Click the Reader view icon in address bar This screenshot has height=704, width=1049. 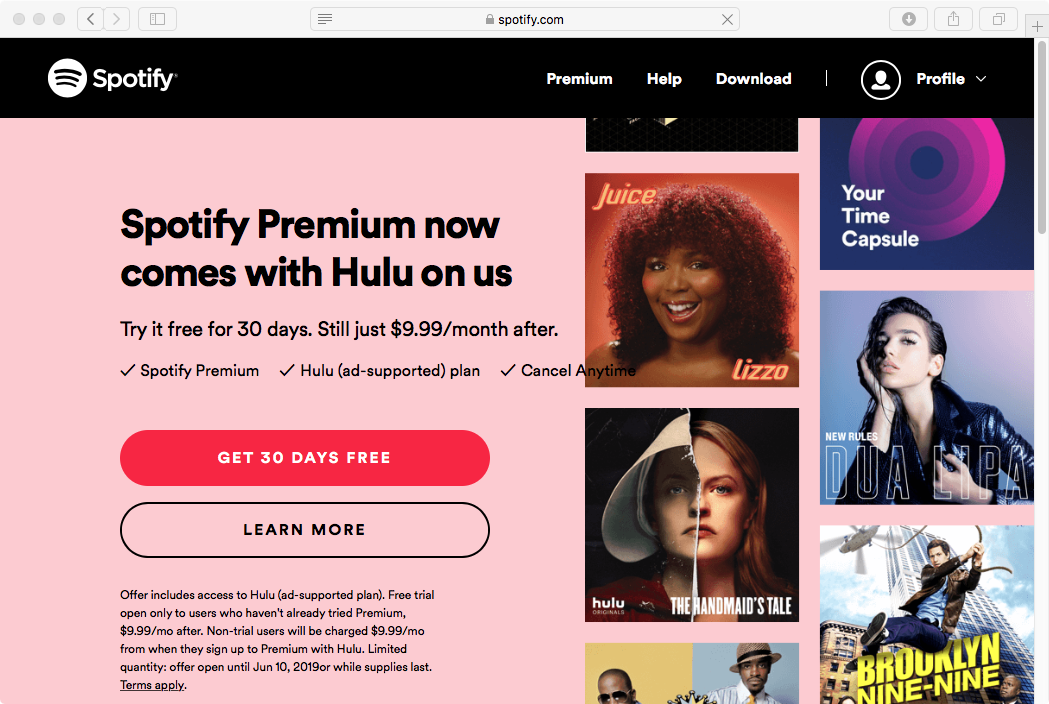pos(325,19)
